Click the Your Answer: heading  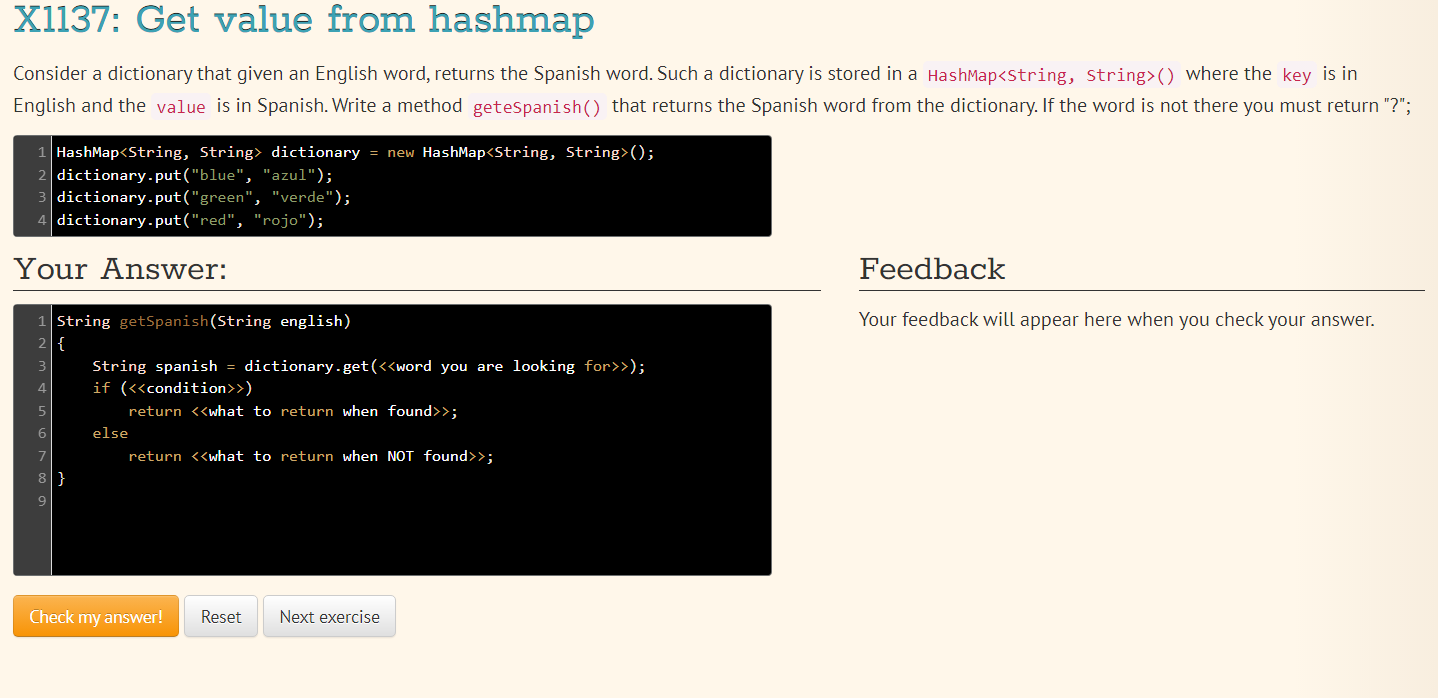point(121,269)
